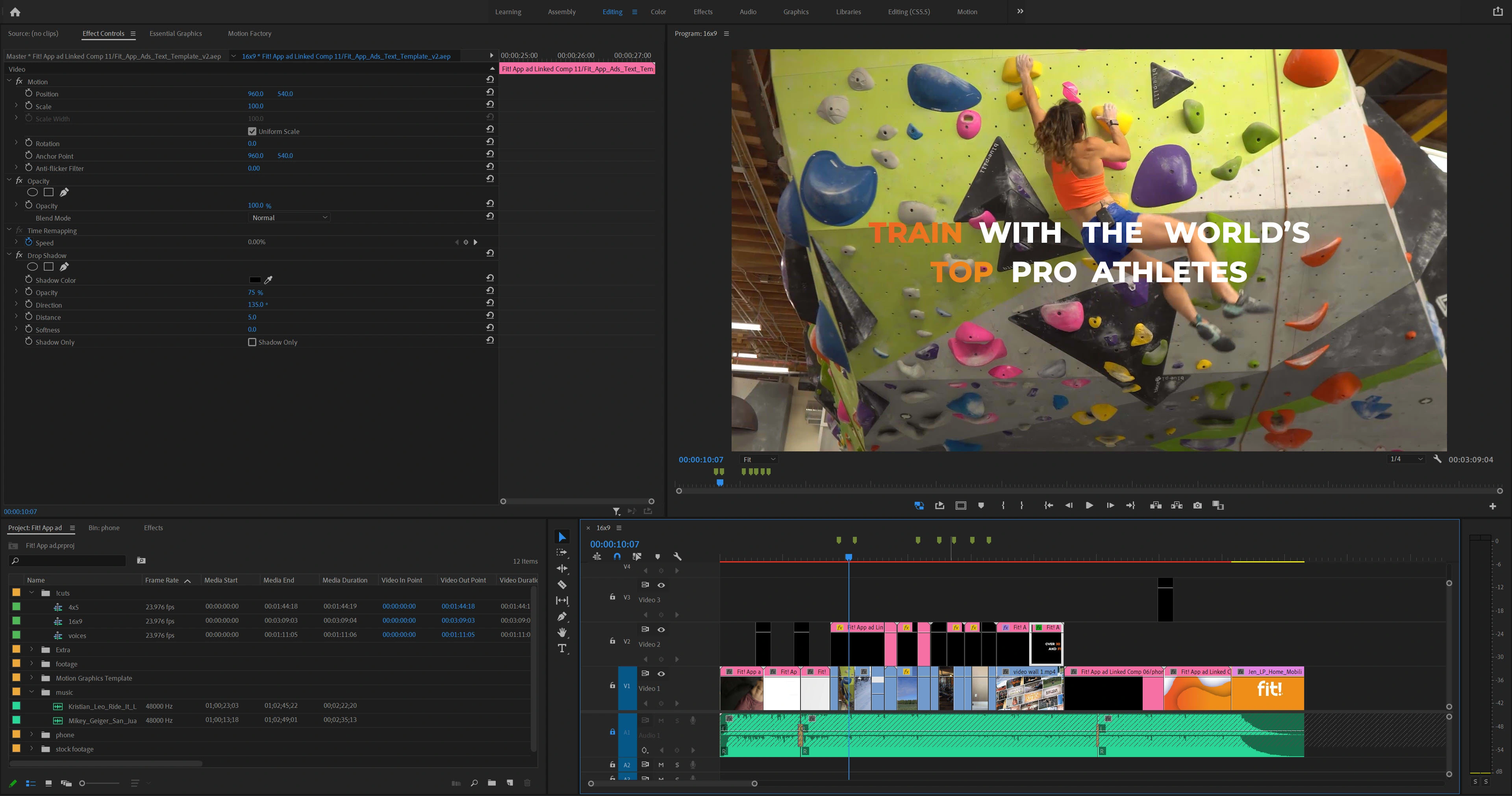Enable Shadow Only checkbox
The image size is (1512, 796).
252,342
